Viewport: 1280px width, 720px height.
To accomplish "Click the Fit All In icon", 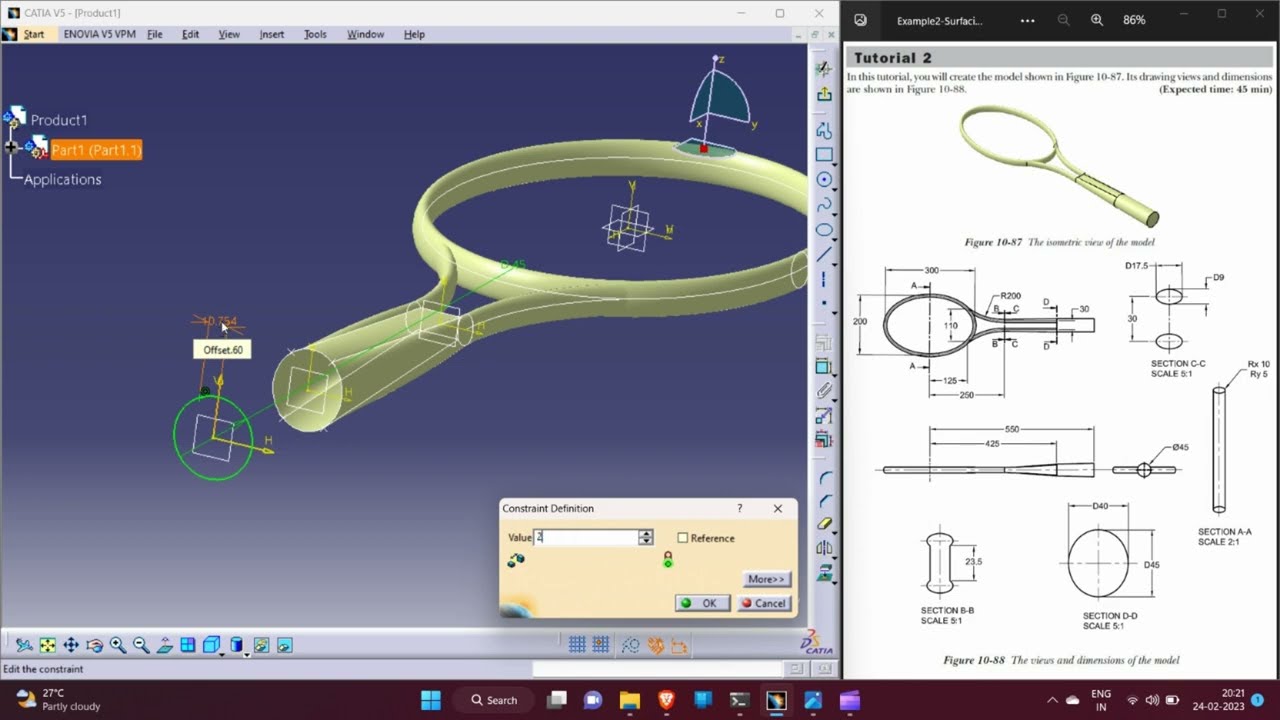I will coord(47,646).
